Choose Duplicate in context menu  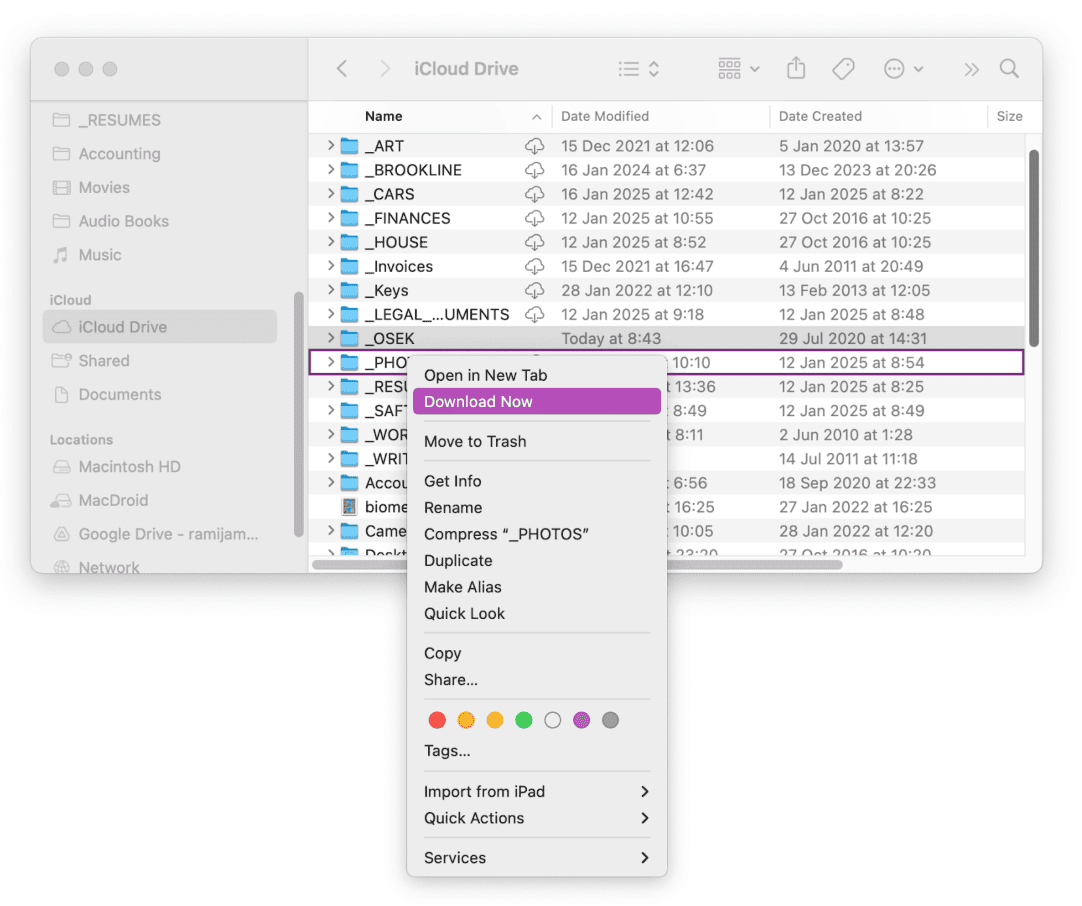(x=536, y=560)
